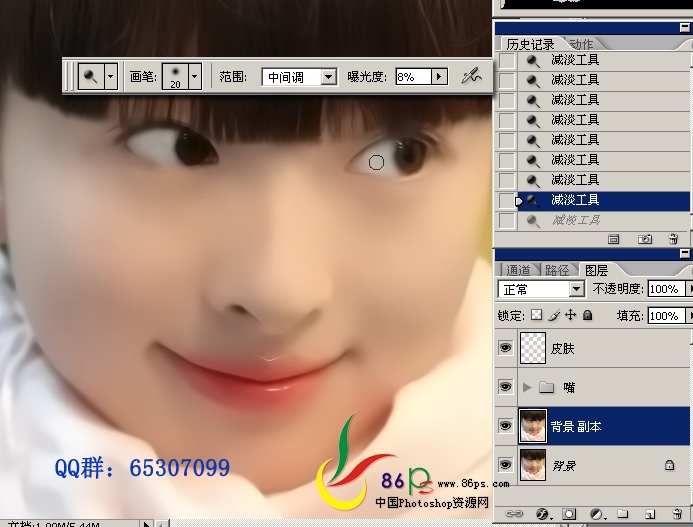Move the history state marker on the highlighted row
Viewport: 693px width, 527px height.
pos(519,201)
